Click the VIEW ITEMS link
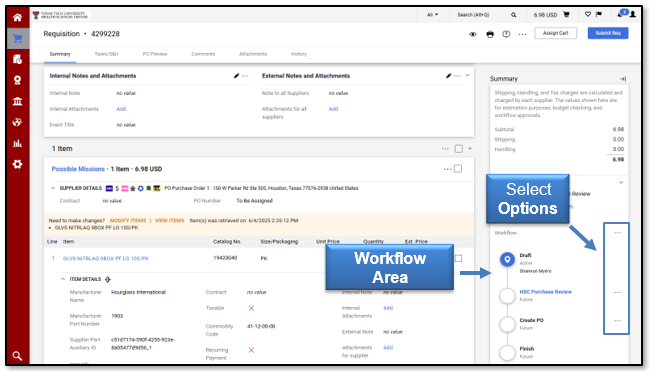Image resolution: width=651 pixels, height=371 pixels. point(169,221)
